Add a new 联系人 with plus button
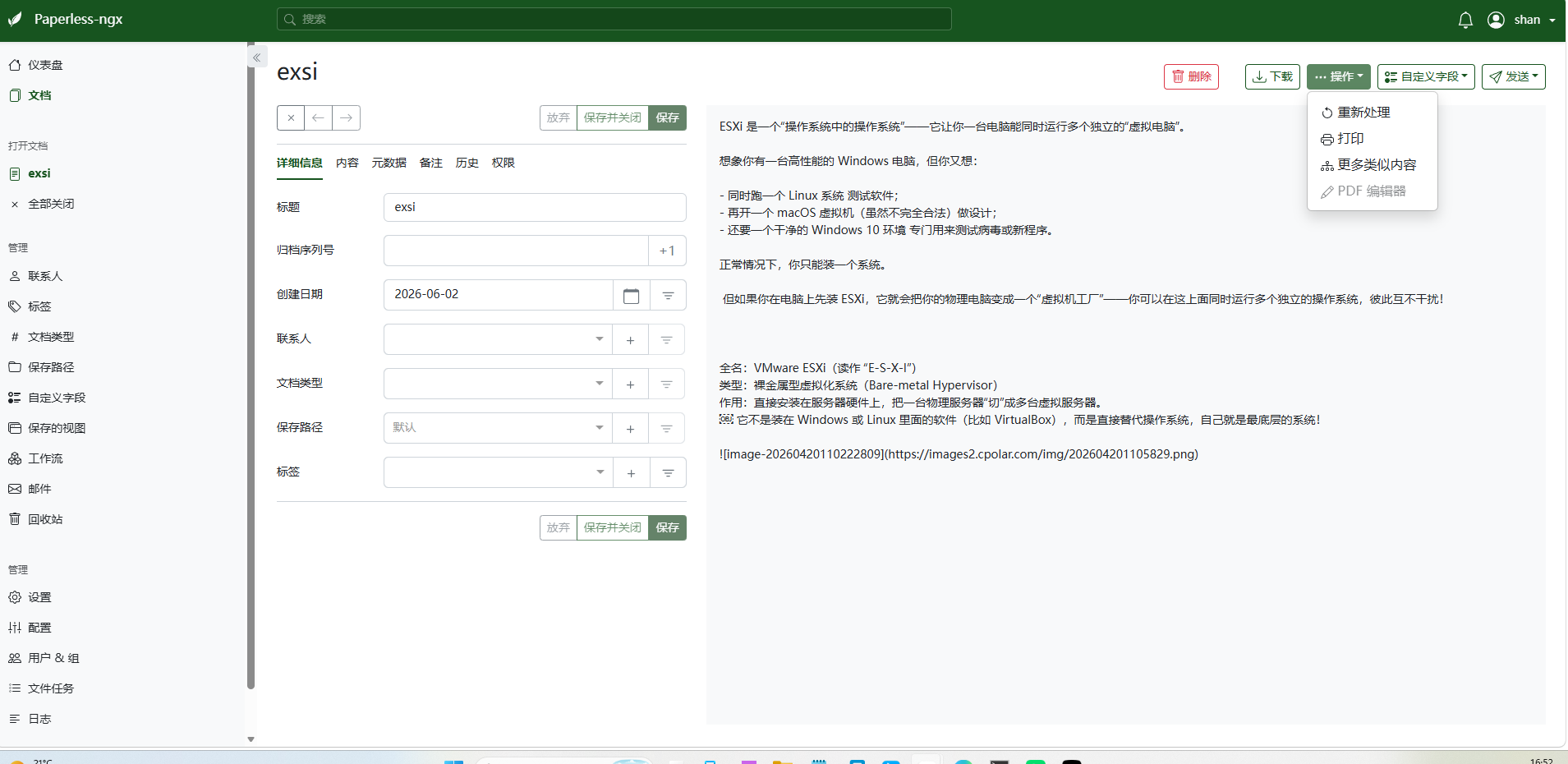Image resolution: width=1568 pixels, height=764 pixels. (x=630, y=339)
